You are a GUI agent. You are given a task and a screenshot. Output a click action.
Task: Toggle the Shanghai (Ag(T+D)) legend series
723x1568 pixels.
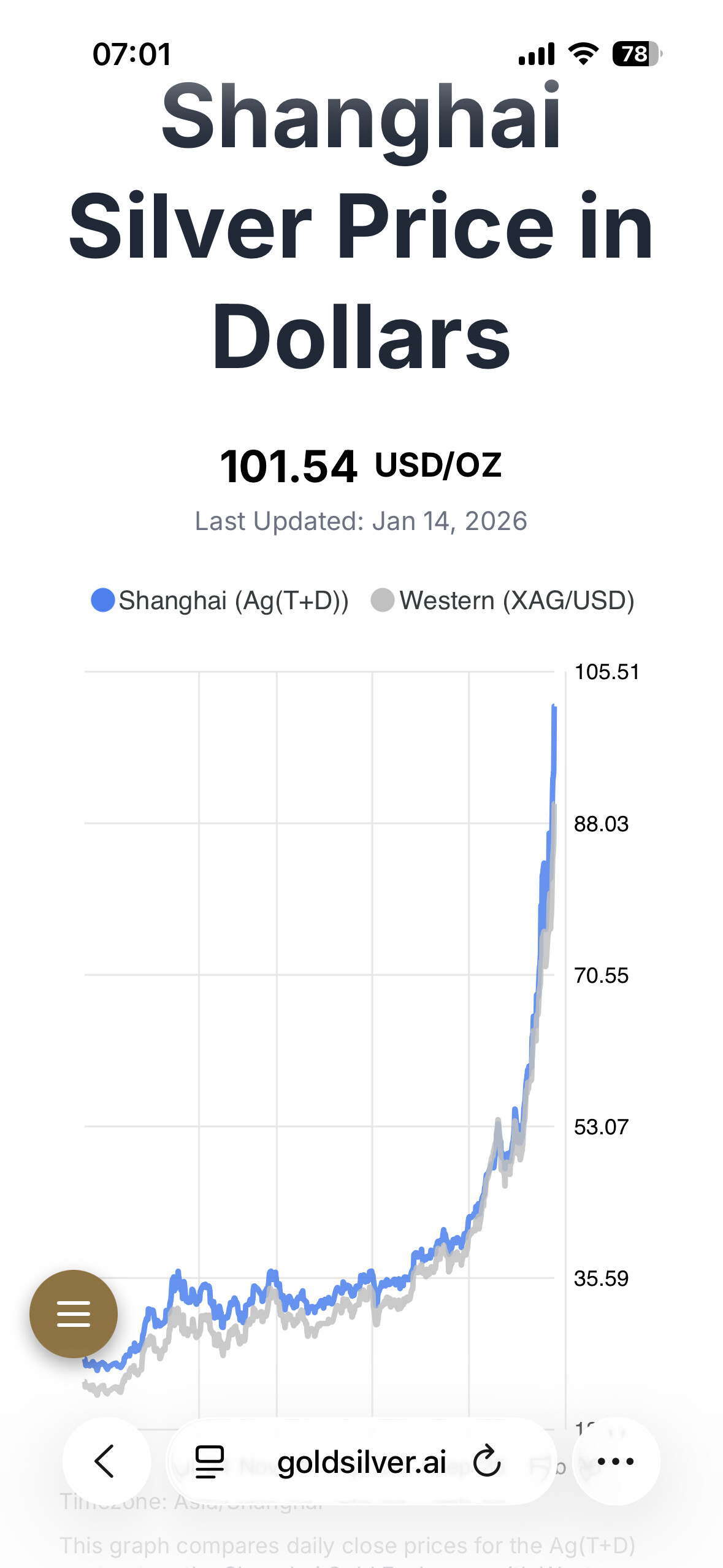click(233, 601)
